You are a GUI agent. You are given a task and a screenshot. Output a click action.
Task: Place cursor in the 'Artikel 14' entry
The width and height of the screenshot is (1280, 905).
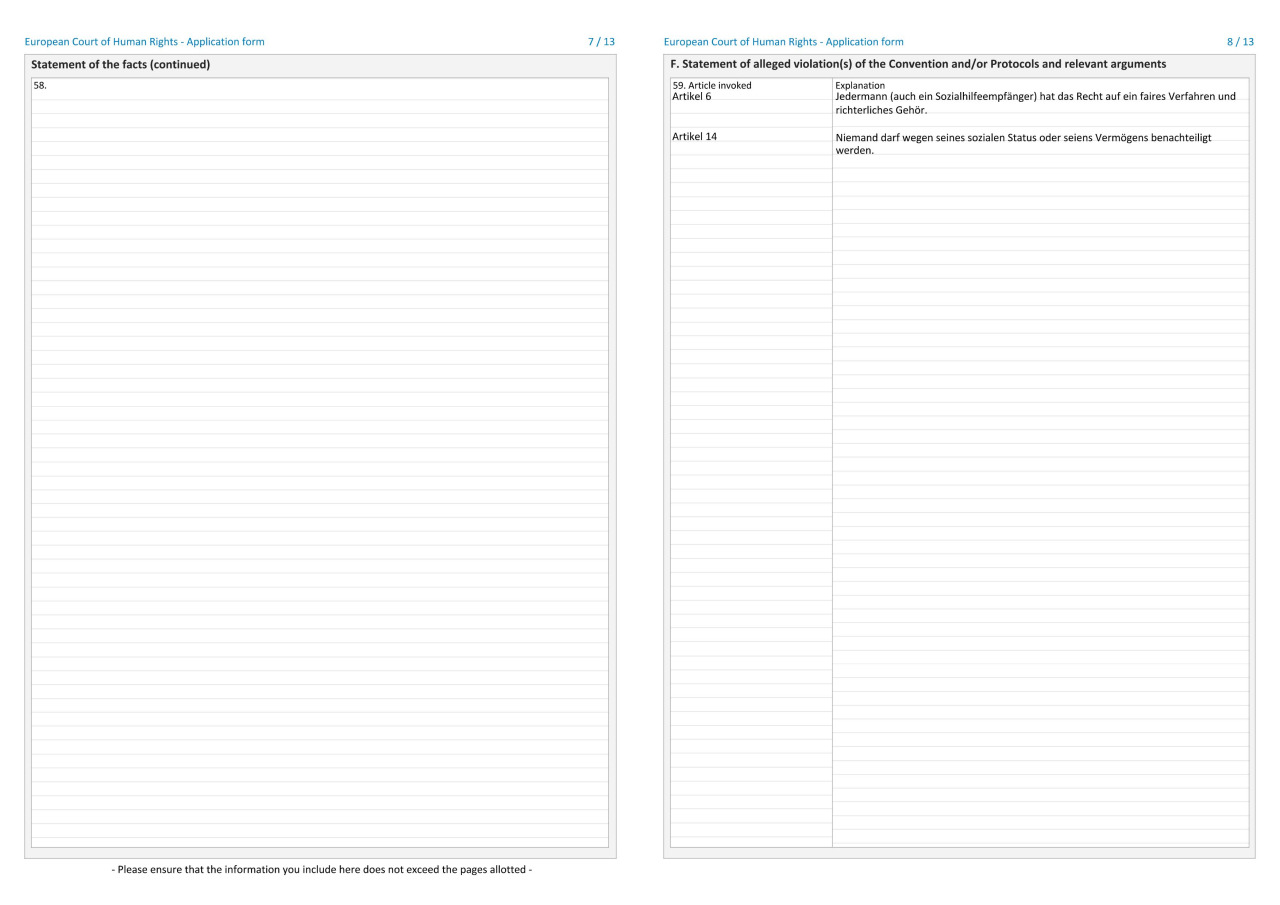click(x=695, y=137)
